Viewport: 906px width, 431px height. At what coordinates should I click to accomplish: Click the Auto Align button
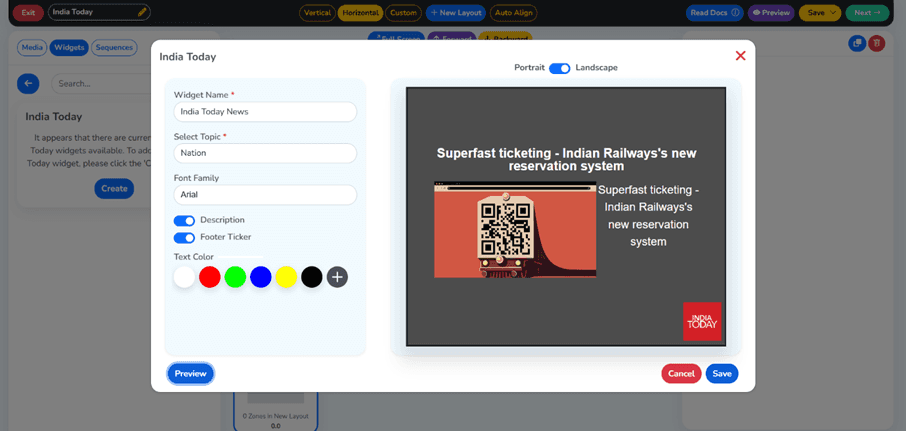point(514,13)
